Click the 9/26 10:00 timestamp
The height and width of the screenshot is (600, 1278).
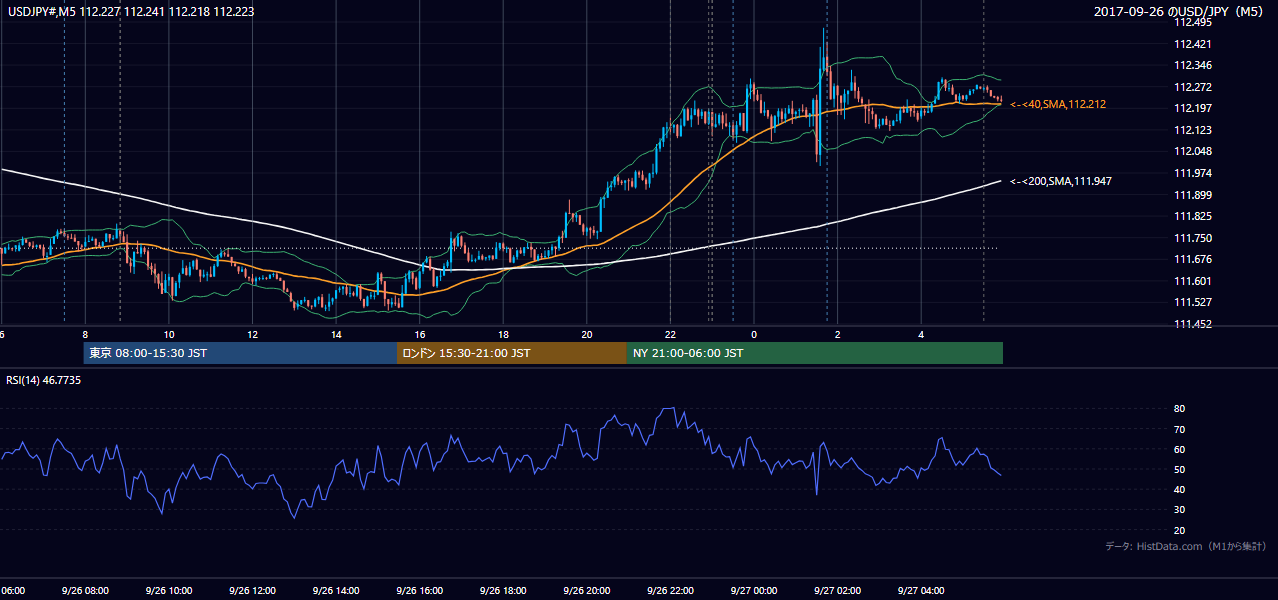tap(168, 590)
